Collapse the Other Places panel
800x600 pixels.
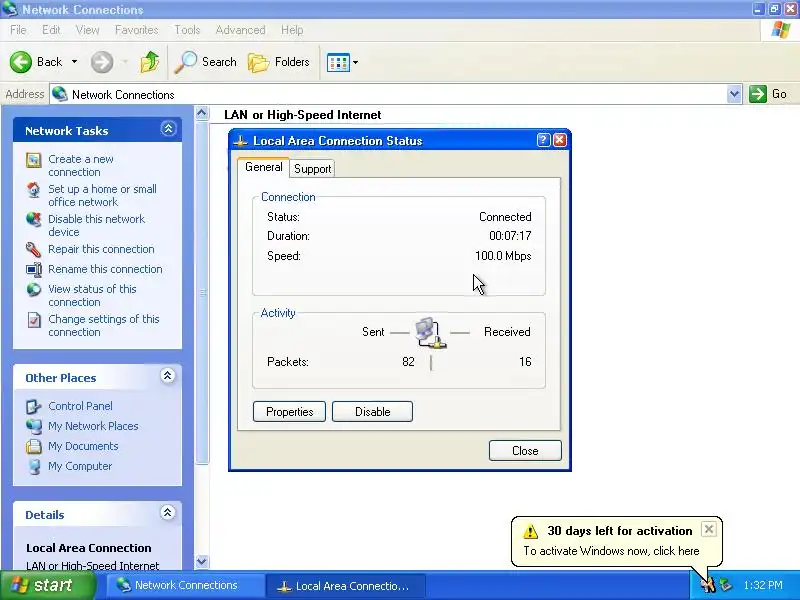(167, 376)
